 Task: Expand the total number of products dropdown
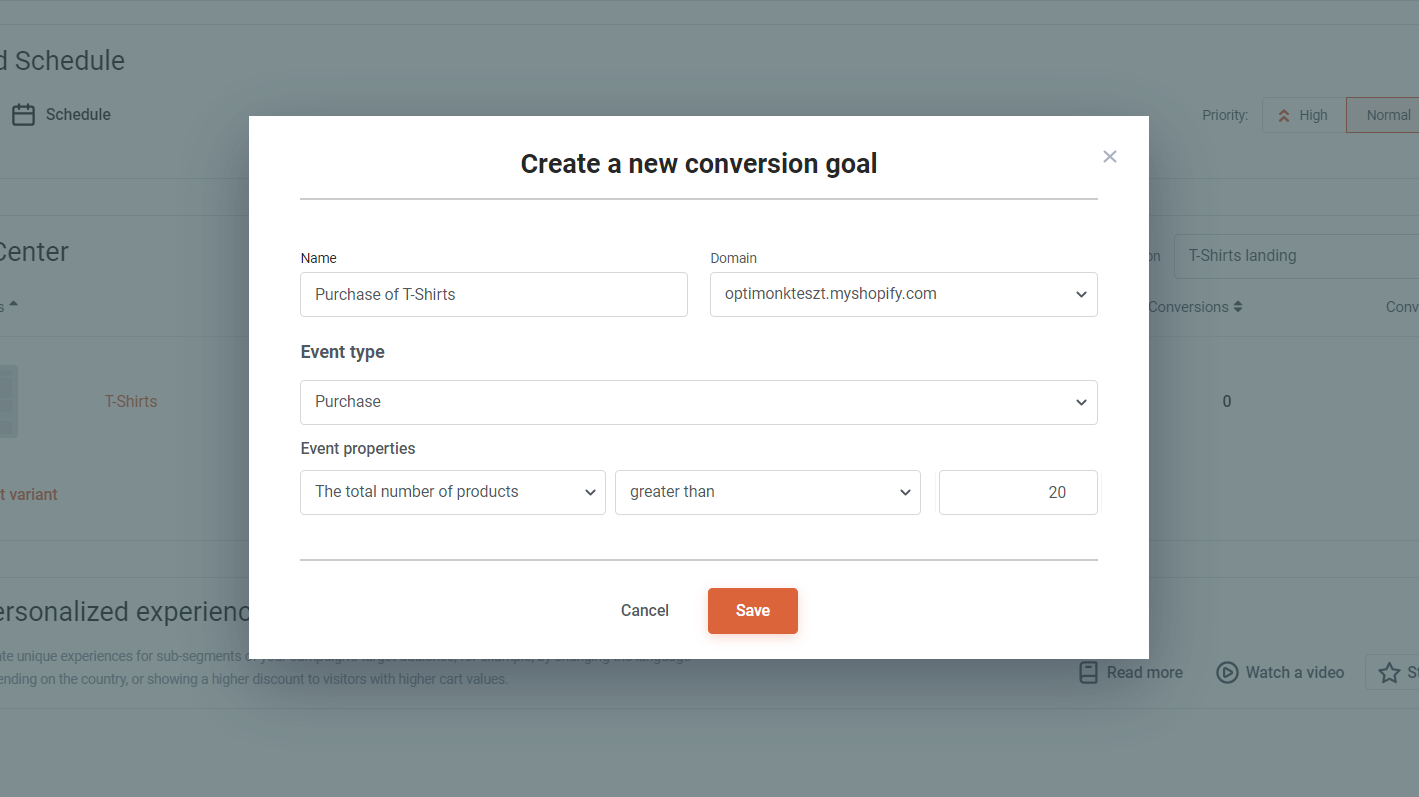pyautogui.click(x=453, y=492)
